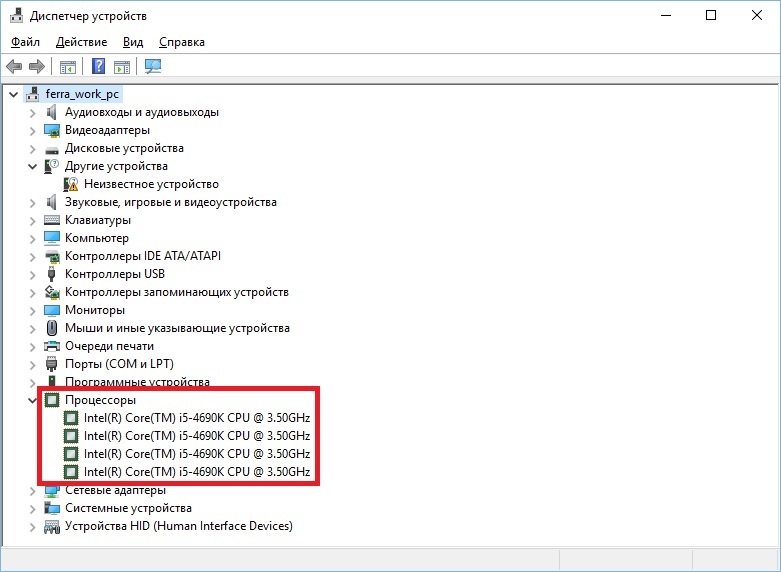Collapse the Другие устройства chevron
This screenshot has width=781, height=572.
click(32, 166)
